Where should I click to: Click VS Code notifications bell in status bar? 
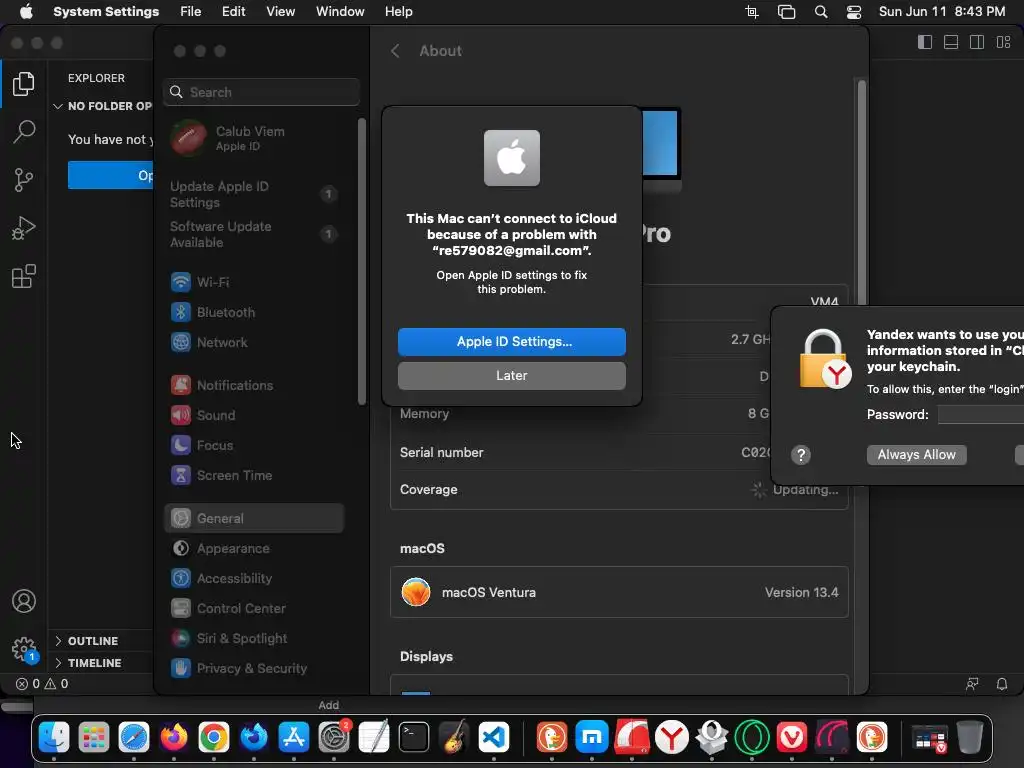[x=1002, y=684]
